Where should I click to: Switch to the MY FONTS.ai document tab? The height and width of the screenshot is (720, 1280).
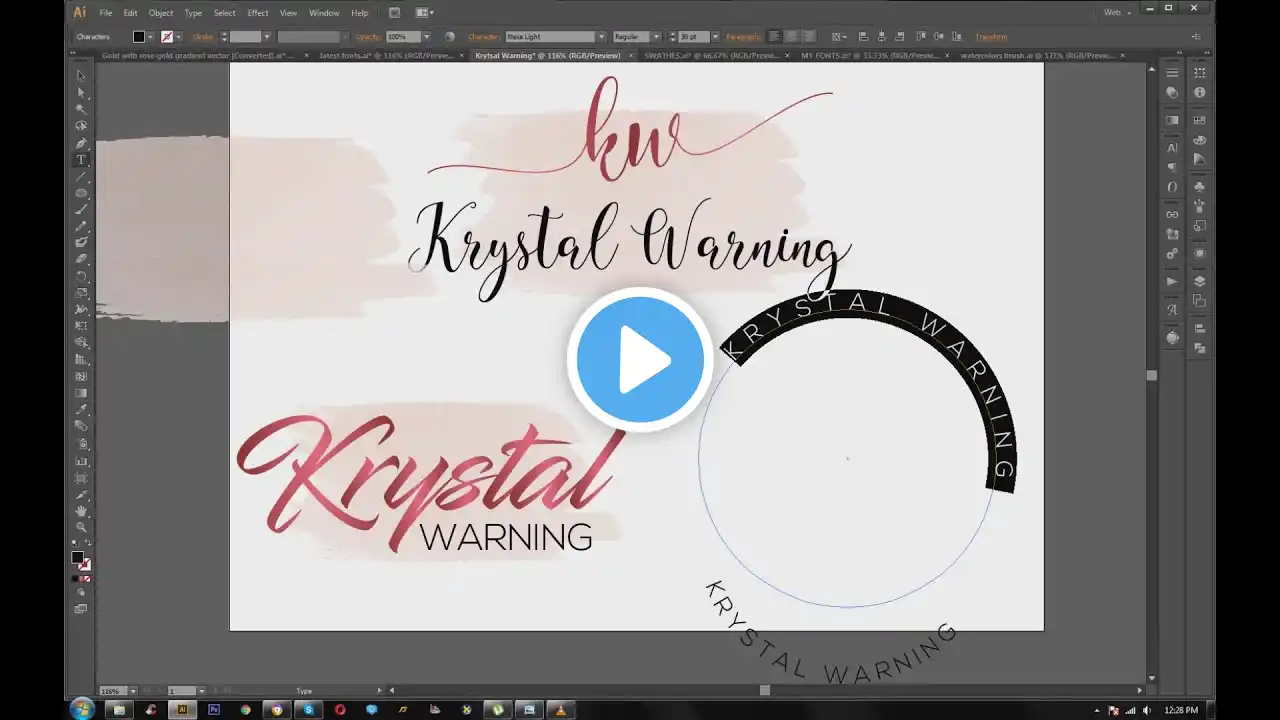click(x=870, y=56)
